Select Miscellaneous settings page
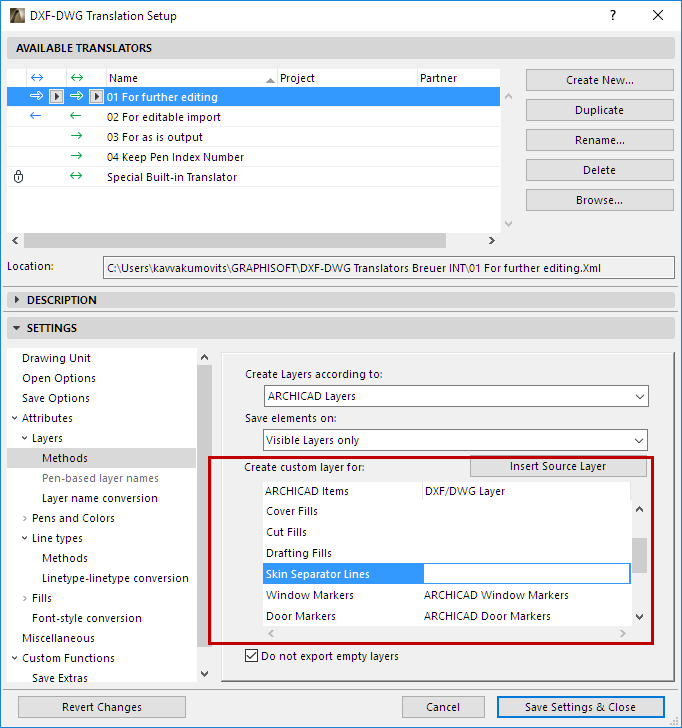Viewport: 682px width, 728px height. point(58,638)
